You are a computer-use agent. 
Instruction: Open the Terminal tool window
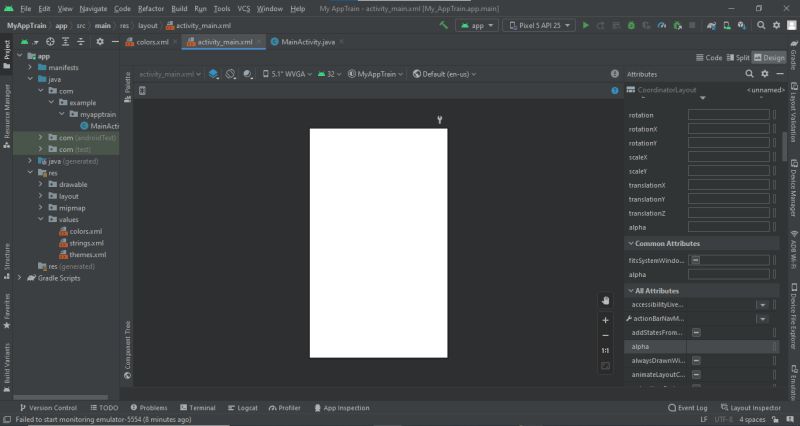tap(197, 408)
